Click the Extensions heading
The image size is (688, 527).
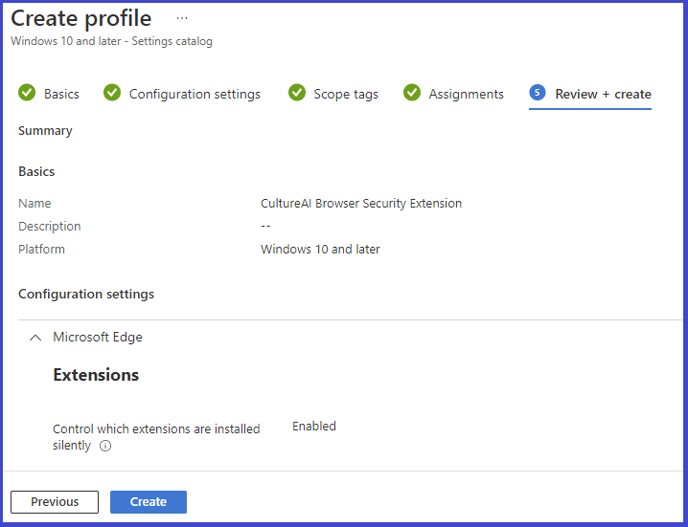coord(96,375)
